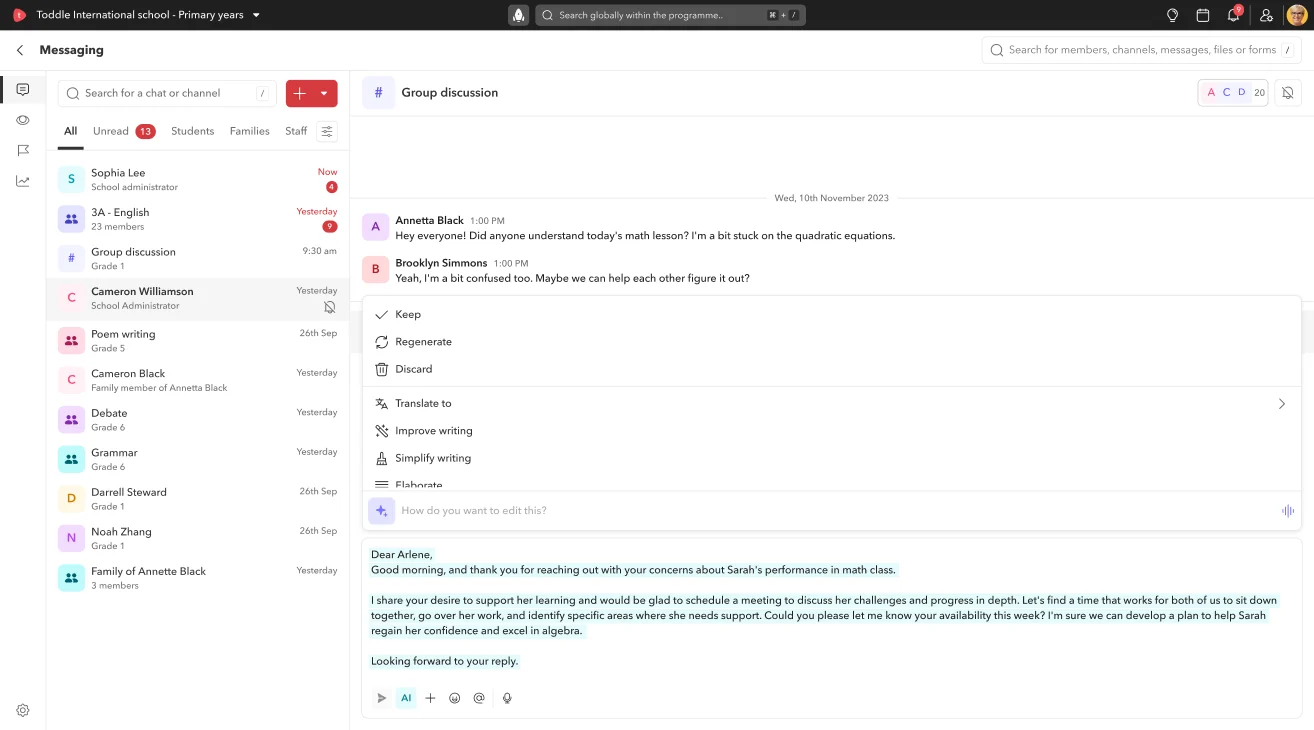Click the 'How do you want to edit this?' field
1314x730 pixels.
coord(836,511)
